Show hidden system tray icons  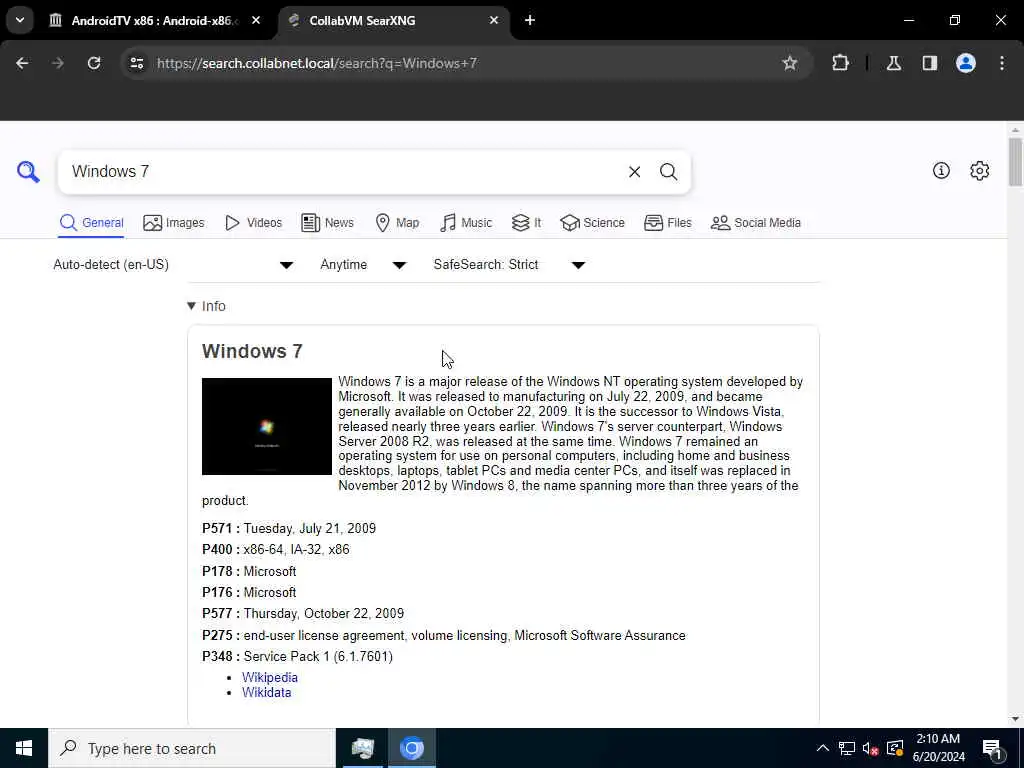click(822, 748)
